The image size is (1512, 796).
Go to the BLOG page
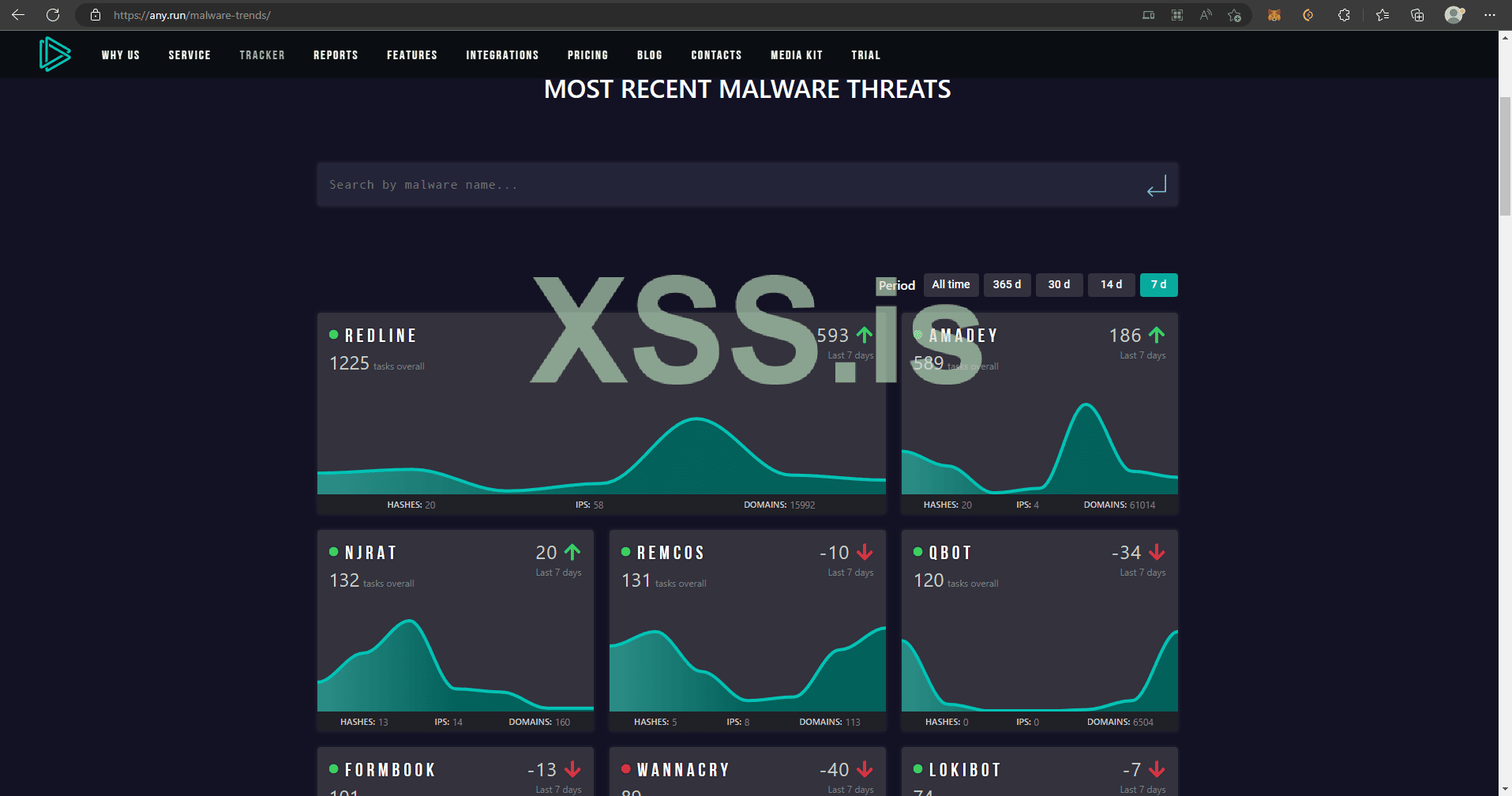tap(650, 55)
